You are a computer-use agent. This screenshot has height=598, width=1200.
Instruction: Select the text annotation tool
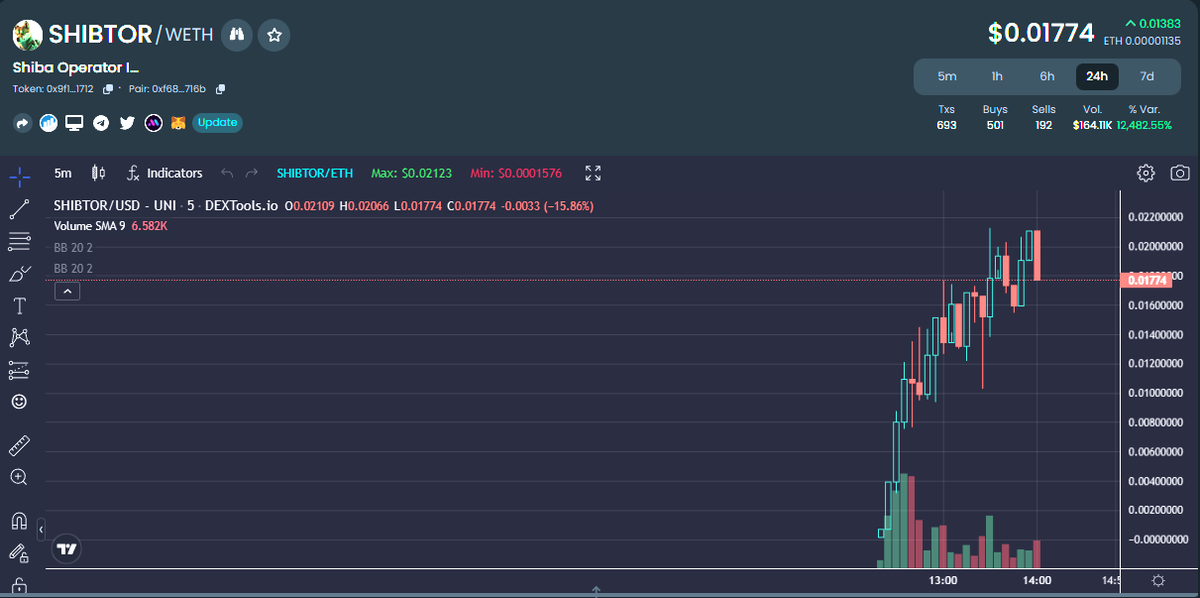[19, 305]
